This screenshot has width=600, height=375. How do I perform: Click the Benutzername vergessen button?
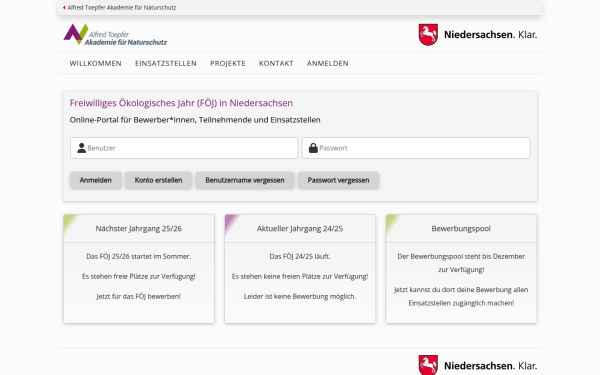[245, 180]
